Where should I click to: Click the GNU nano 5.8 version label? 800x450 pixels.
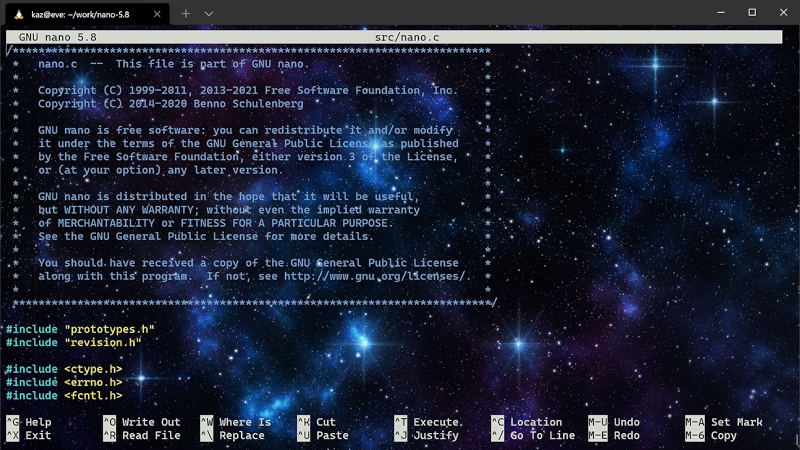[58, 37]
